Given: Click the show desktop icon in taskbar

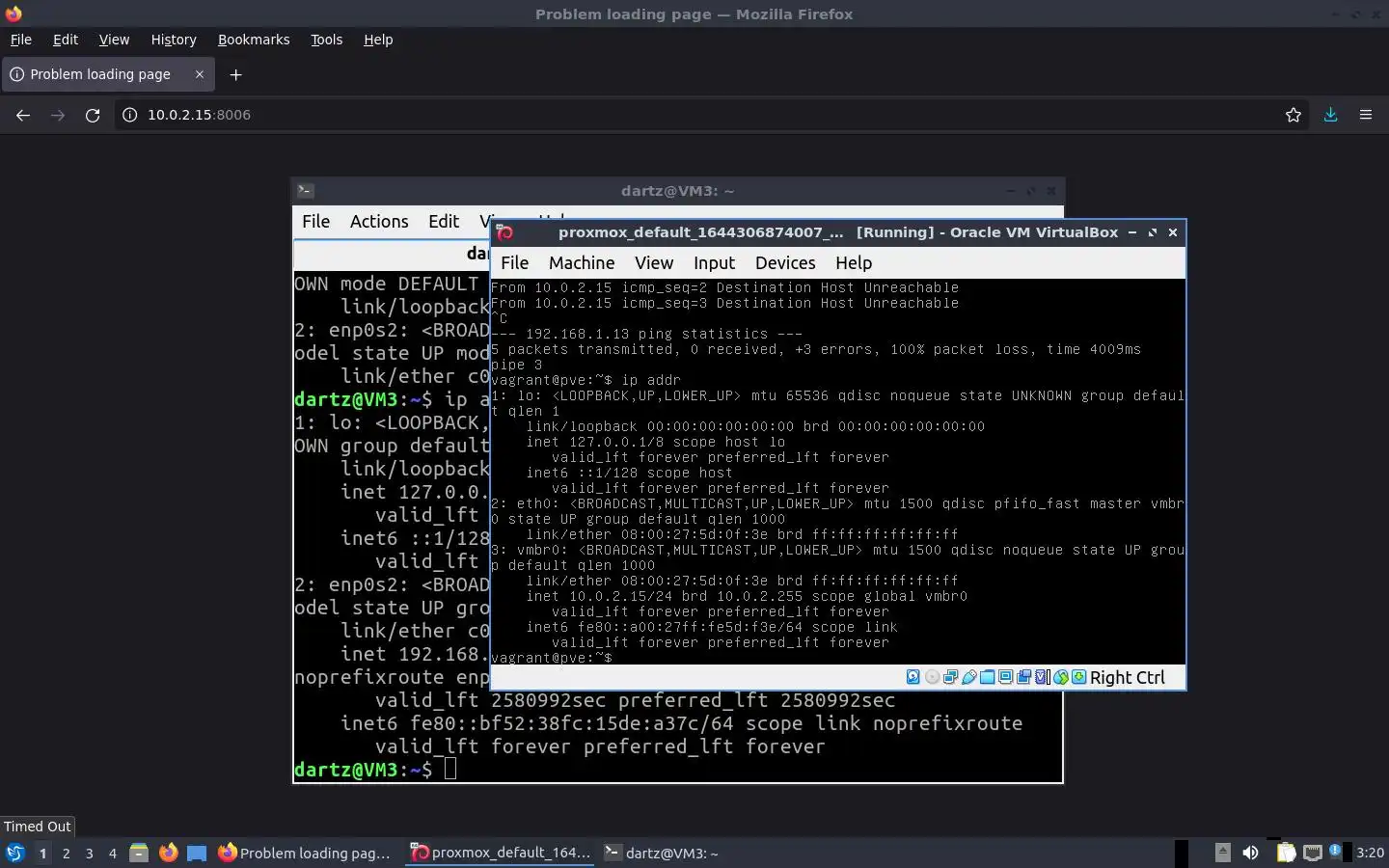Looking at the screenshot, I should 197,853.
